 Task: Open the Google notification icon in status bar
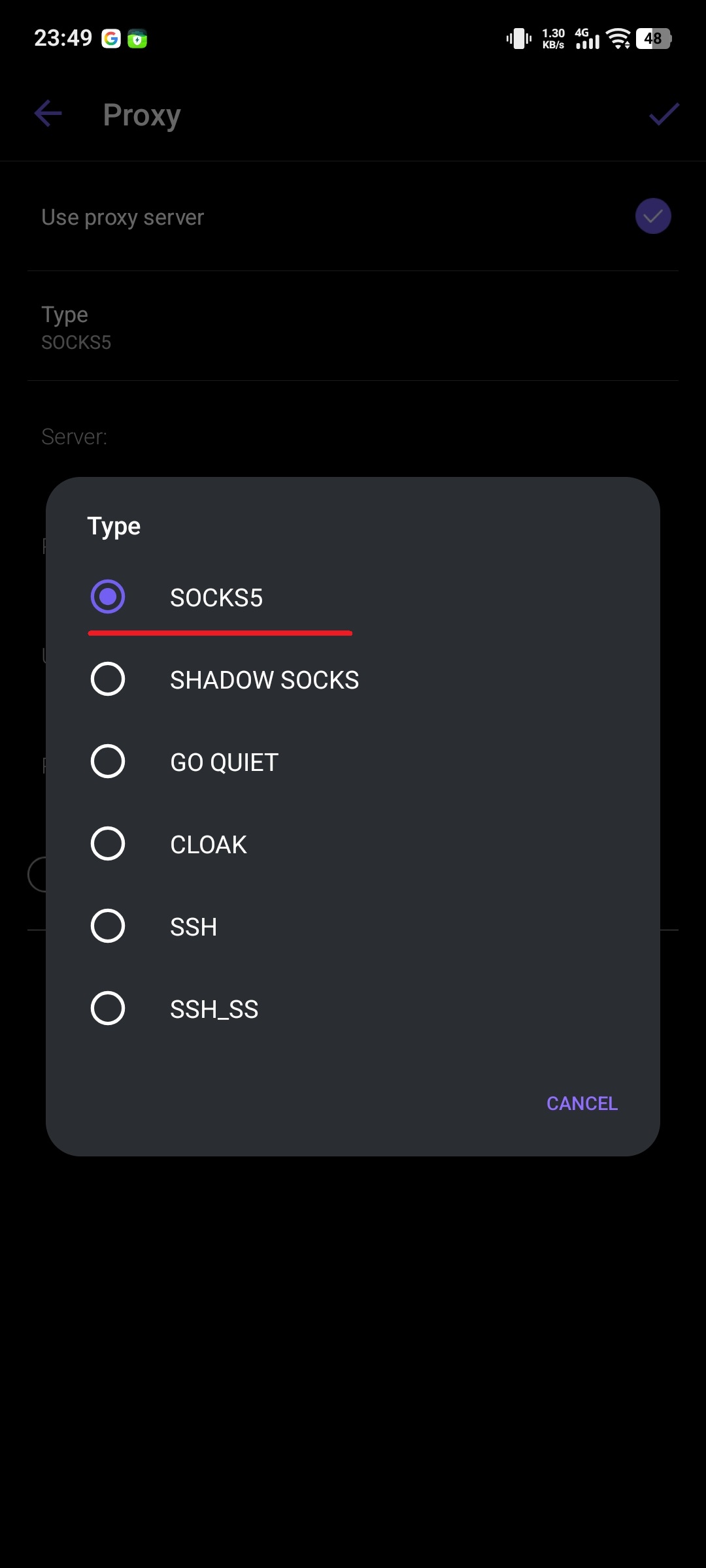pyautogui.click(x=111, y=38)
